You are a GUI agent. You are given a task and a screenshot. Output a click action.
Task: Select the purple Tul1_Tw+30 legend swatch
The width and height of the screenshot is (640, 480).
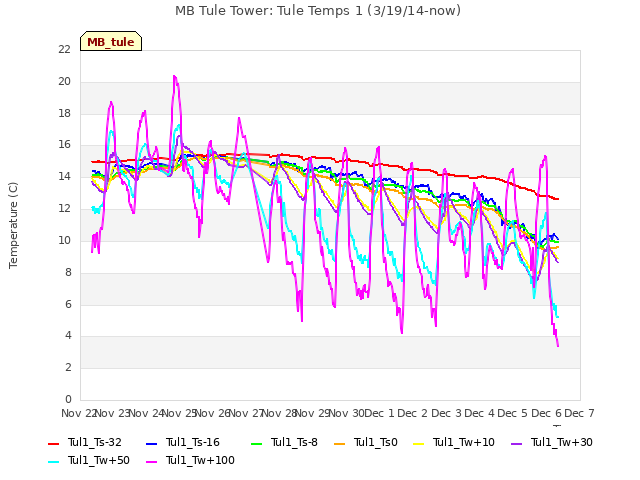pyautogui.click(x=517, y=444)
